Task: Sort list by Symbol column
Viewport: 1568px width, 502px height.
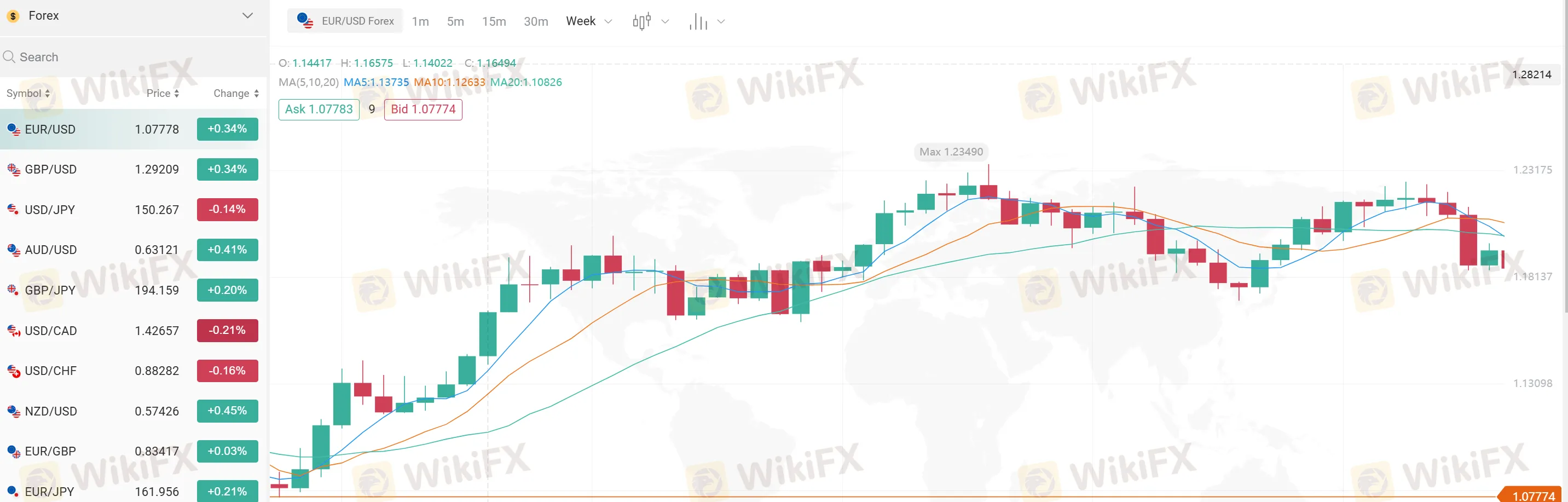Action: [28, 93]
